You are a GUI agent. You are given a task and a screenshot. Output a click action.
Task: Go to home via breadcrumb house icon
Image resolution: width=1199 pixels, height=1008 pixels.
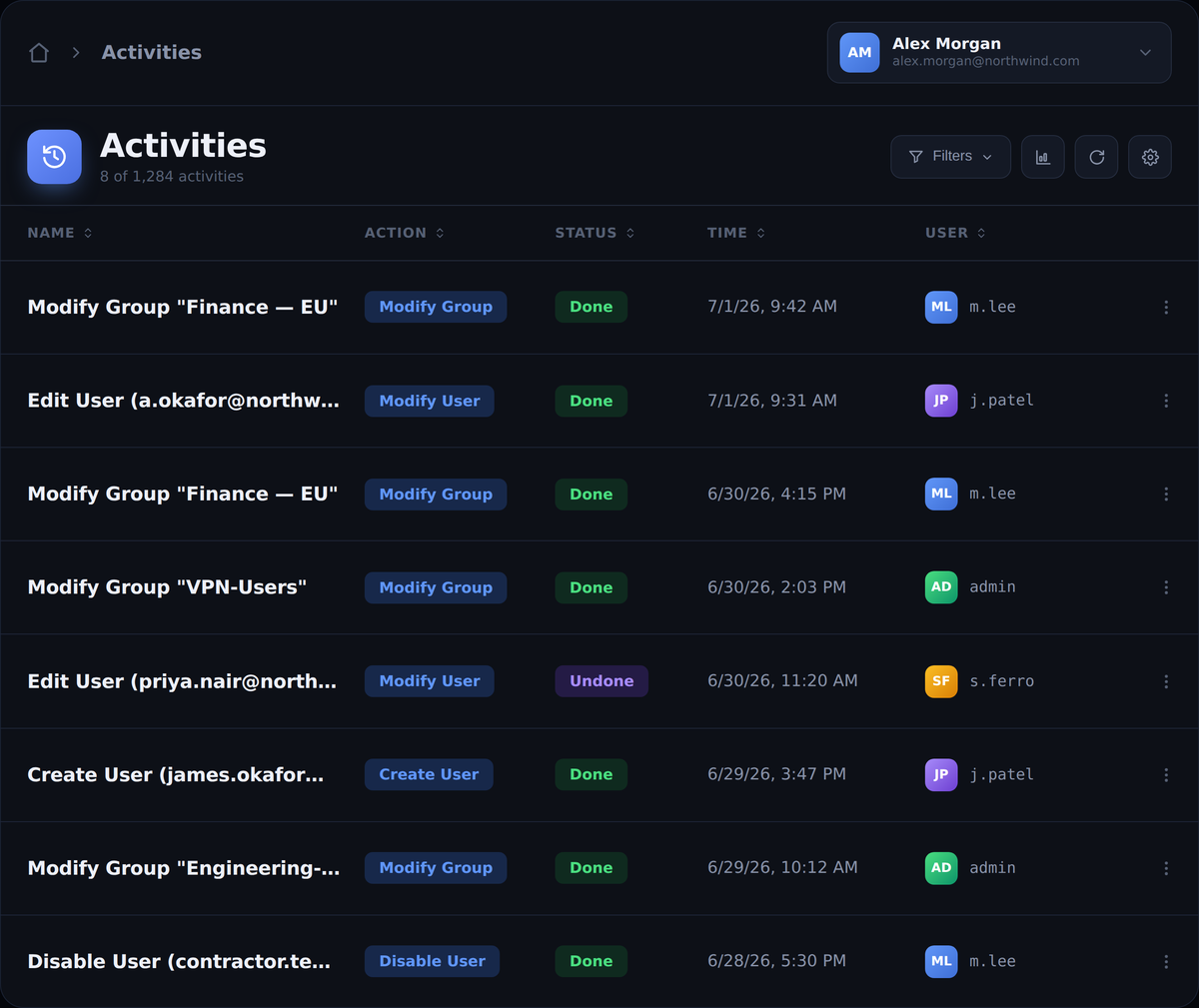(x=39, y=53)
